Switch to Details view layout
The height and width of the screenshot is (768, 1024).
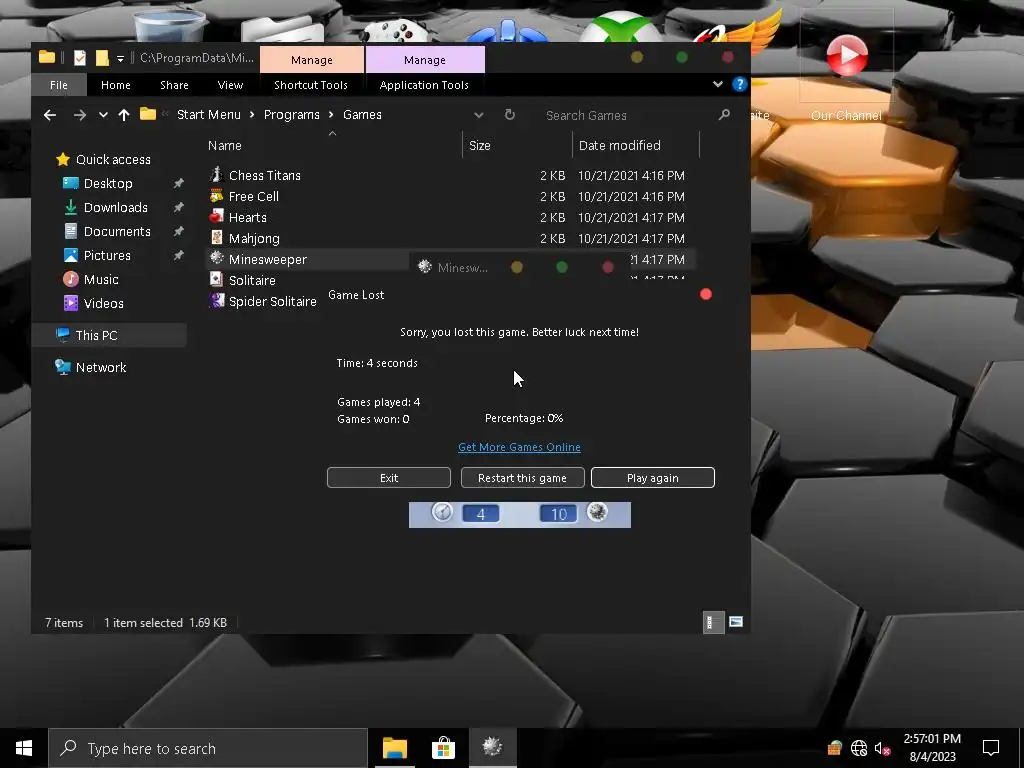click(x=712, y=622)
